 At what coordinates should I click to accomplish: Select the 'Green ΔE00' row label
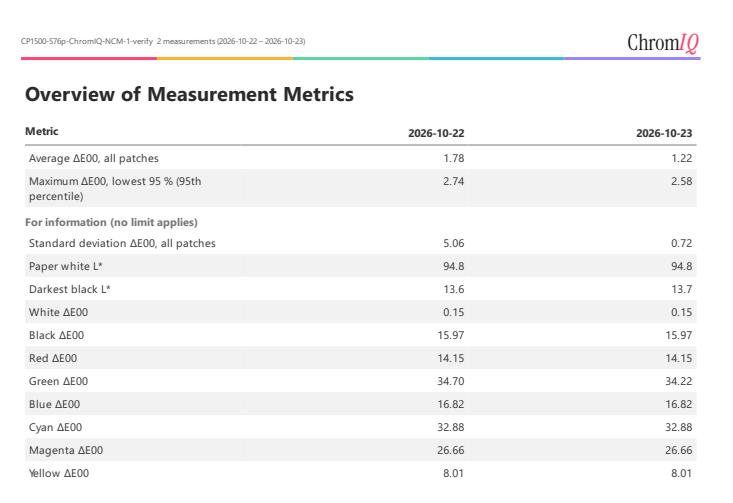point(58,381)
